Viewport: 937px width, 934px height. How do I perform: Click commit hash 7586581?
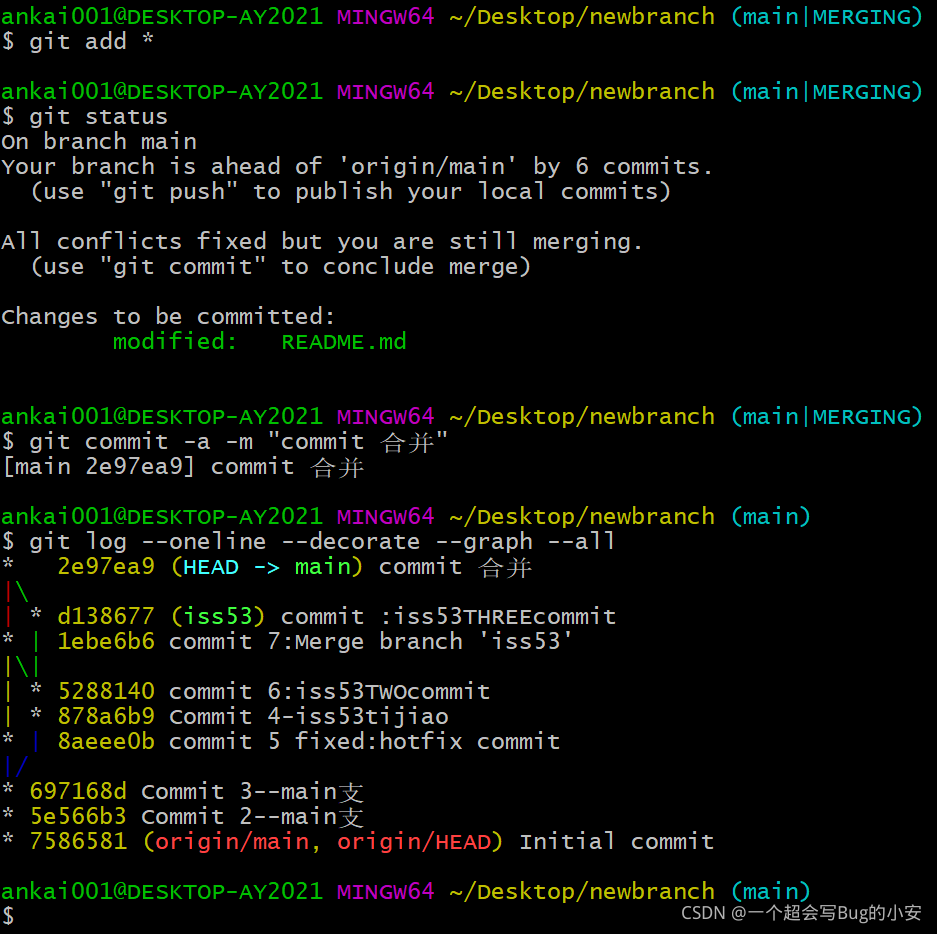78,842
